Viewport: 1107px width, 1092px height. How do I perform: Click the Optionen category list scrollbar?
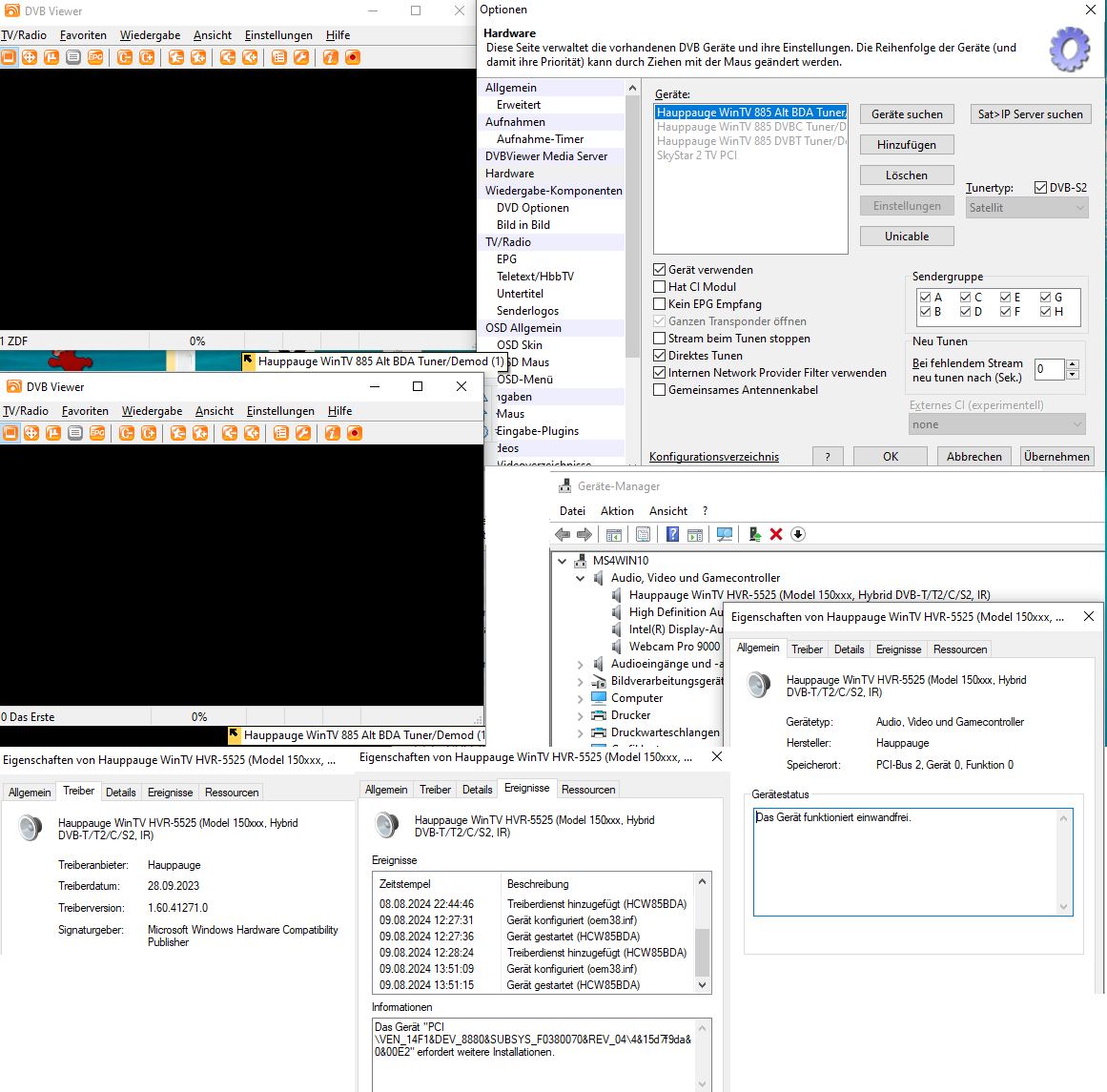click(632, 272)
